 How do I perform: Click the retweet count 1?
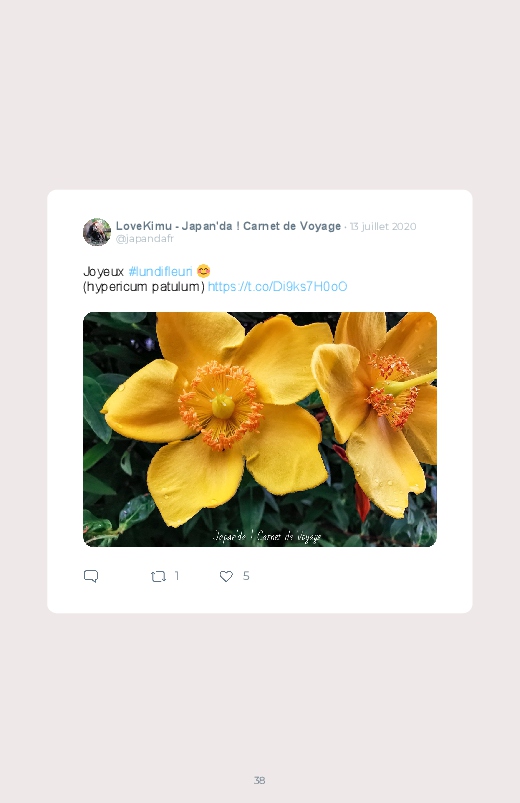tap(177, 576)
